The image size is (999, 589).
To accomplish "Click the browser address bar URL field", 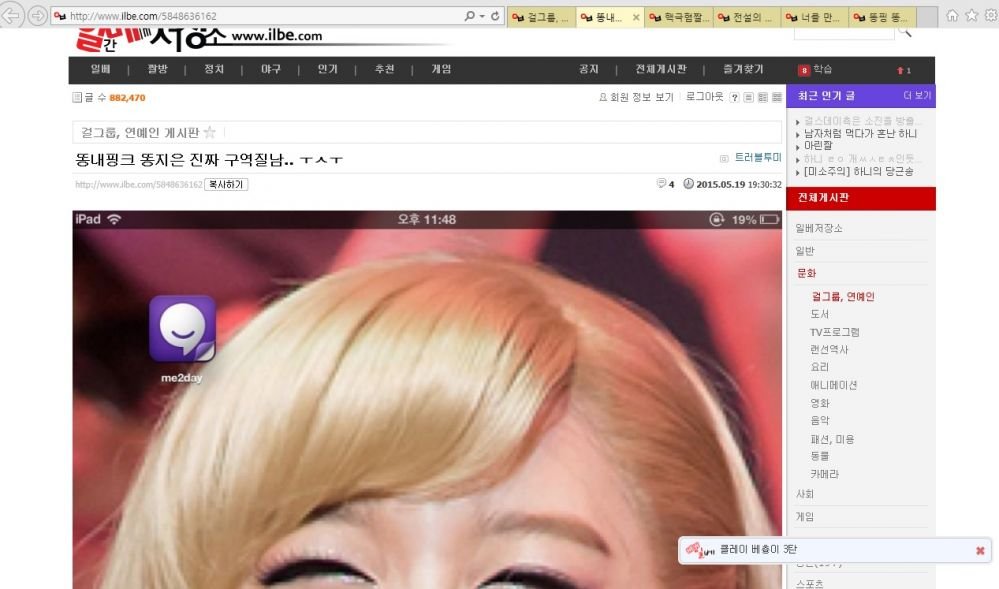I will tap(255, 16).
